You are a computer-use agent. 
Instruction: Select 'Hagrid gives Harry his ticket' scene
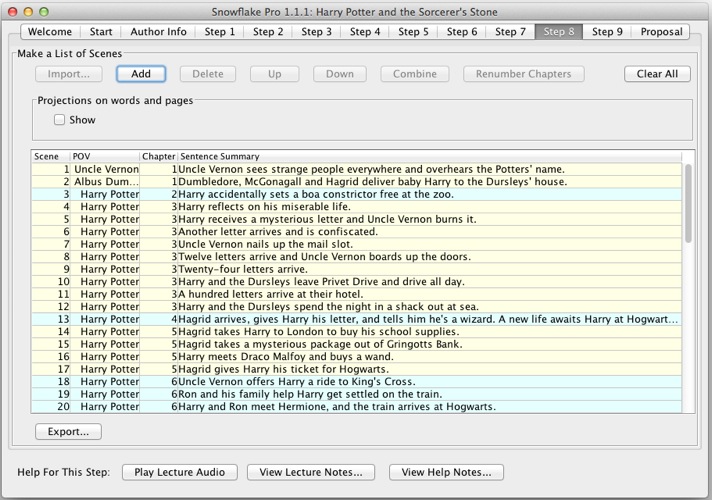tap(430, 369)
